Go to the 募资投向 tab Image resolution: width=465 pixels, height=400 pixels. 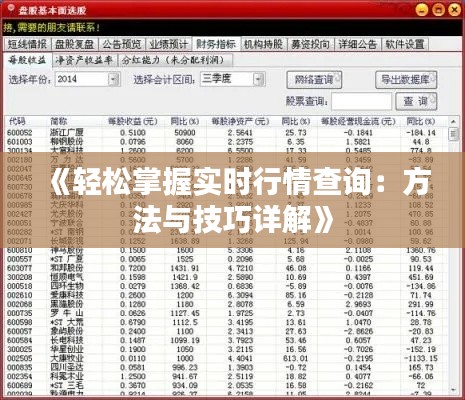point(310,44)
